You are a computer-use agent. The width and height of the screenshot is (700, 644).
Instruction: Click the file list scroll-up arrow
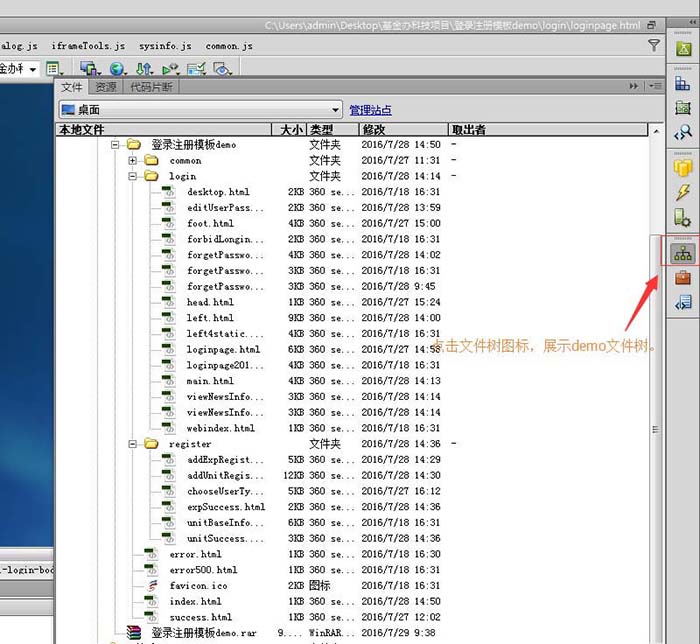click(655, 131)
